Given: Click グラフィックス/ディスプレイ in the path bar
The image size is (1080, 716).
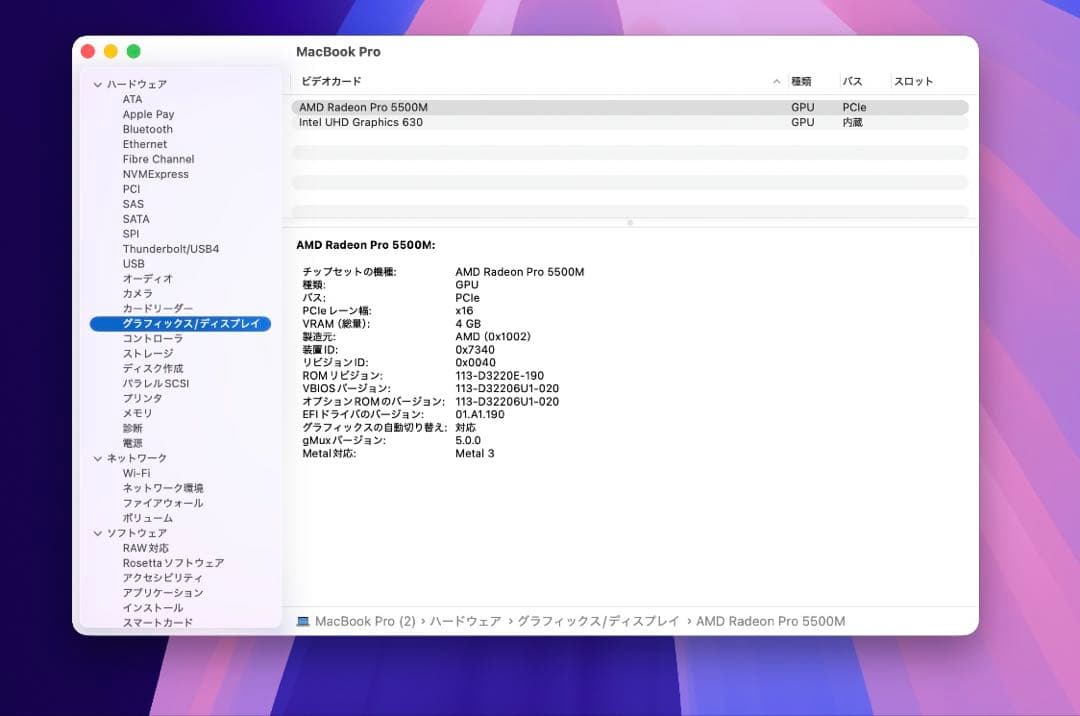Looking at the screenshot, I should [x=598, y=621].
